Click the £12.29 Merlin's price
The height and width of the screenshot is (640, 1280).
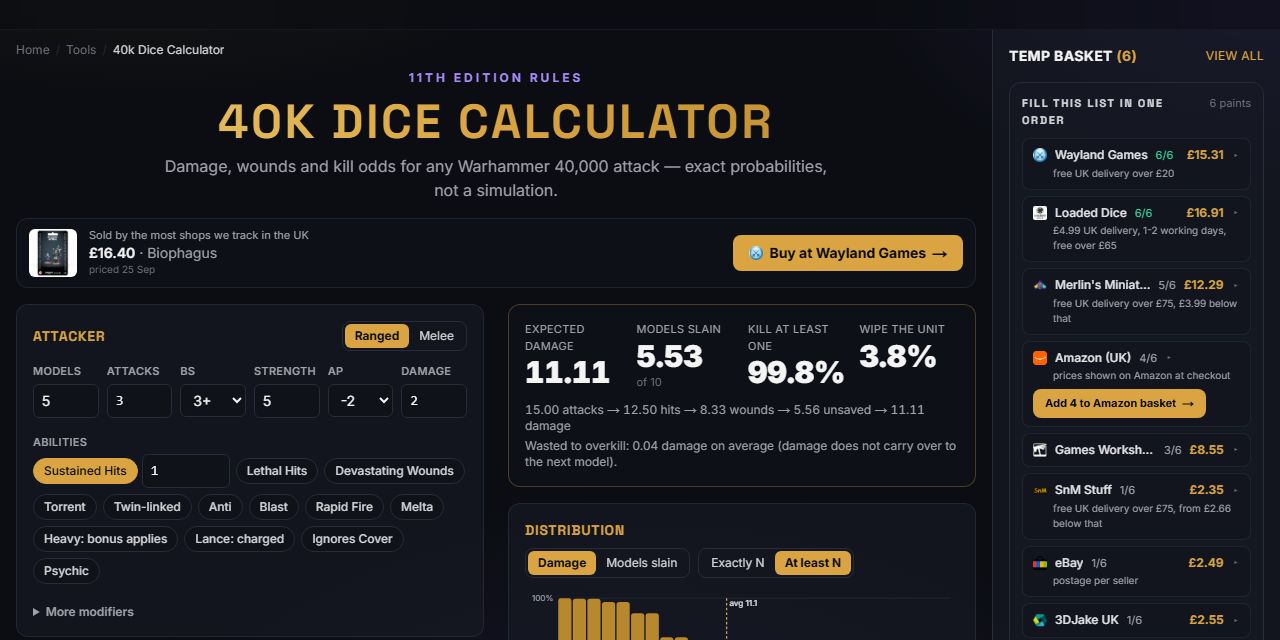[x=1205, y=285]
